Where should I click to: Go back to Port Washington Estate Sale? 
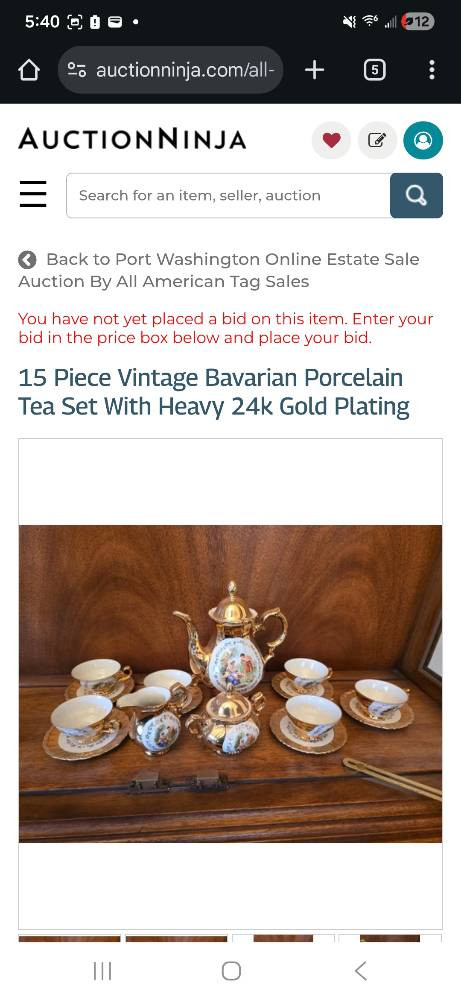219,270
